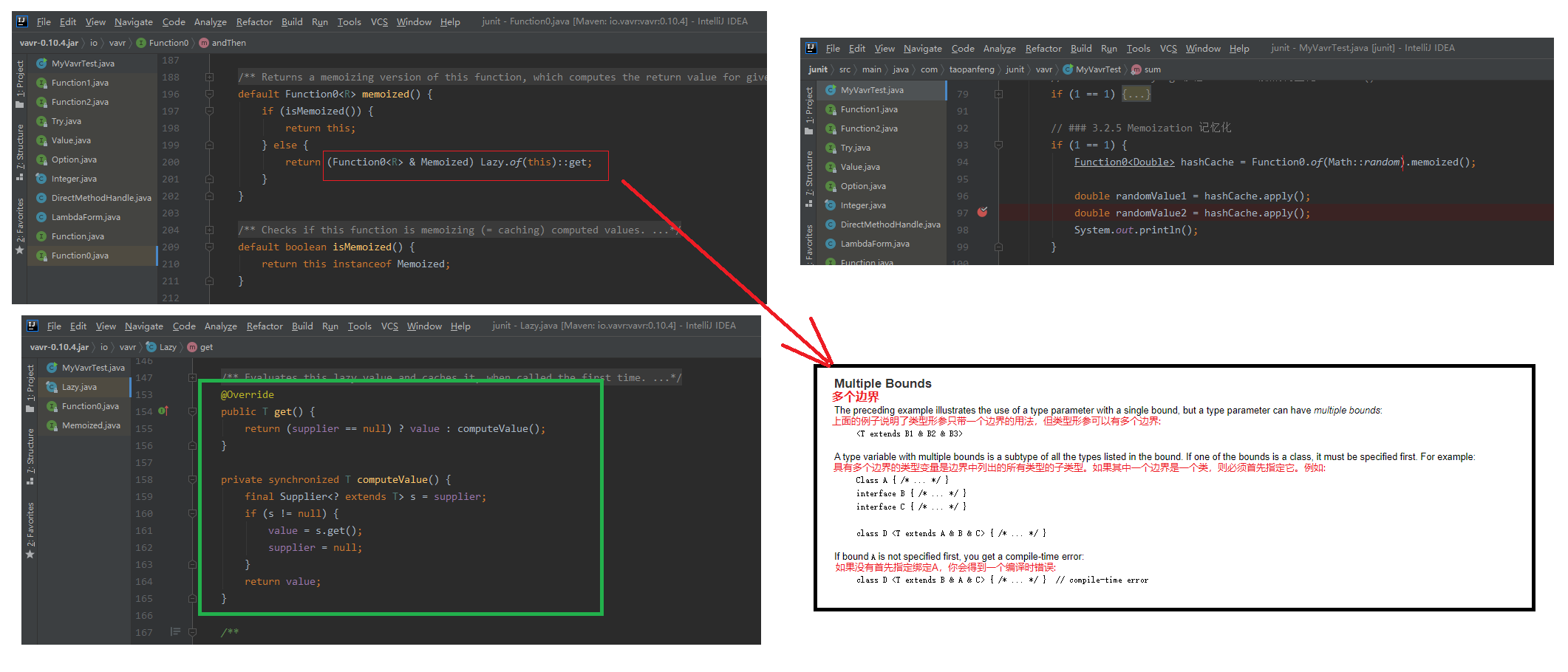Switch to Memoized.java tab in Lazy.java window
This screenshot has width=1568, height=672.
[x=84, y=425]
